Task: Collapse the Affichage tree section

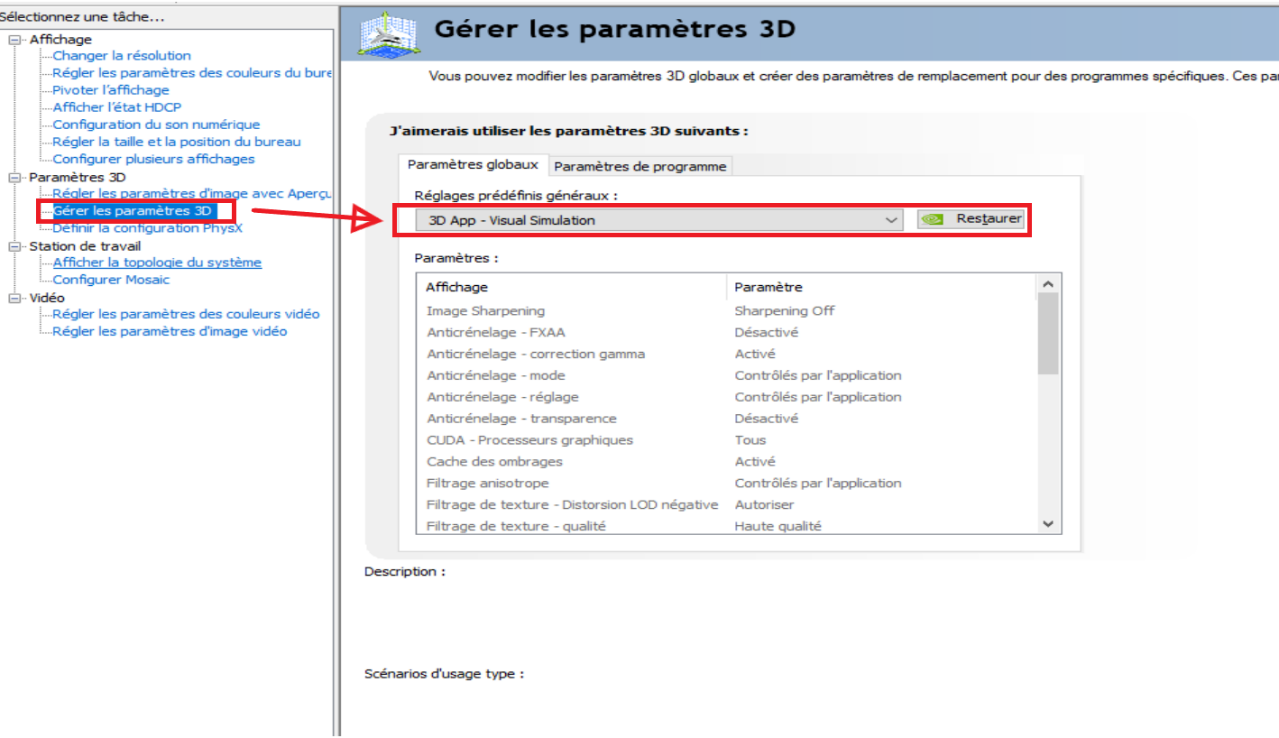Action: point(15,39)
